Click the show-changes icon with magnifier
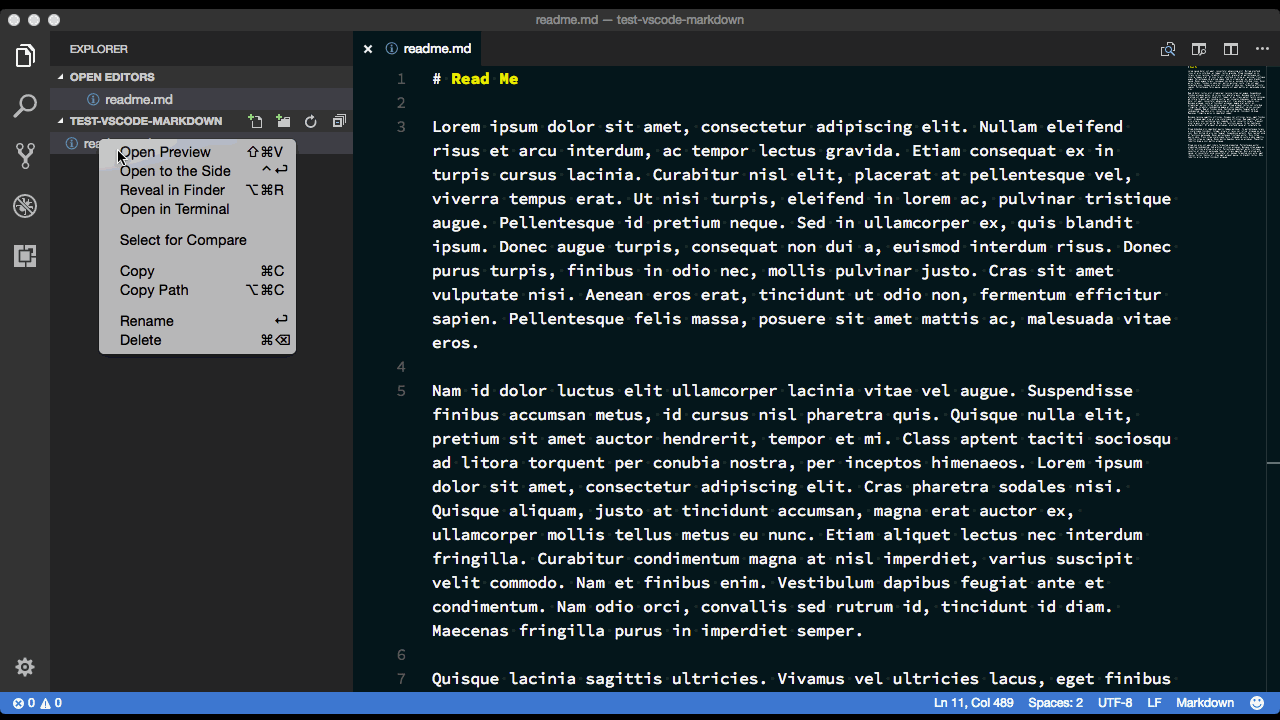Screen dimensions: 1280x720 tap(1167, 49)
